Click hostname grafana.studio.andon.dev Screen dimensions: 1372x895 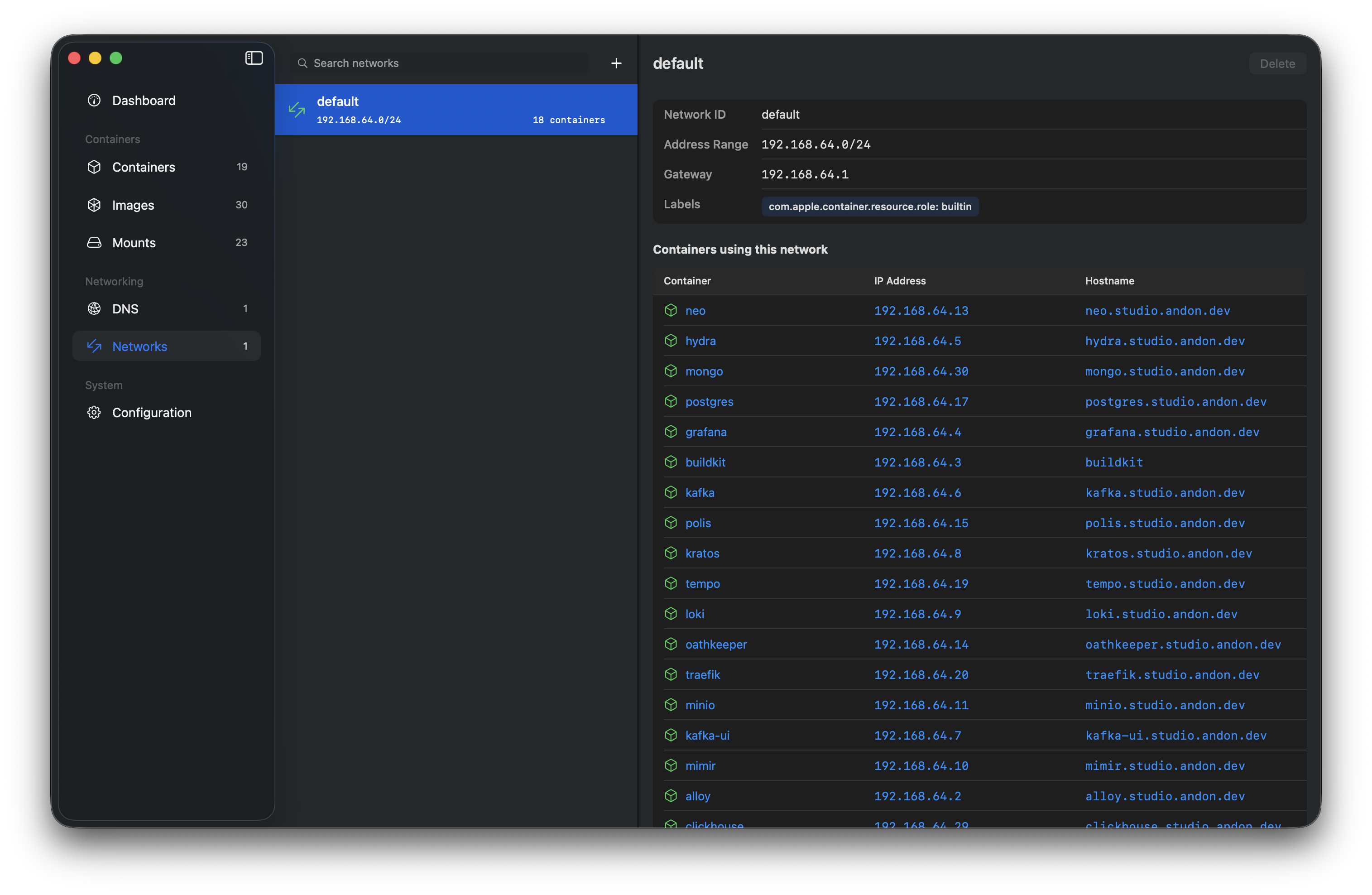point(1172,432)
